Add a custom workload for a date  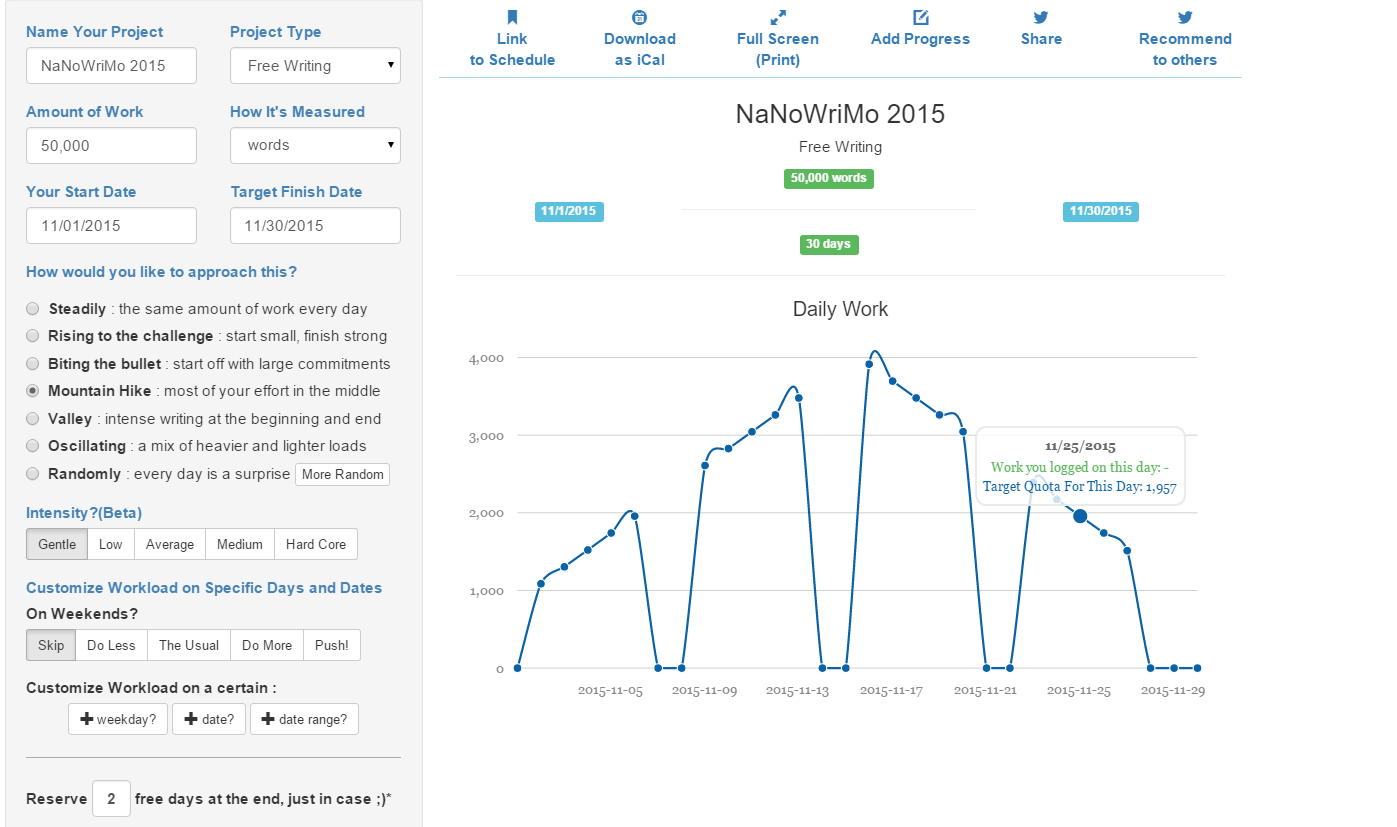[x=209, y=719]
